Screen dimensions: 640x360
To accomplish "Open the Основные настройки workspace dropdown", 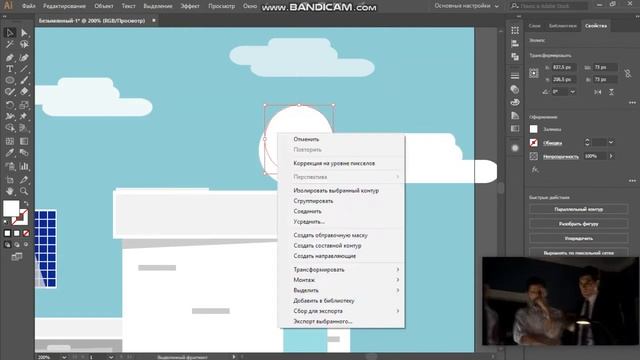I will (x=467, y=6).
